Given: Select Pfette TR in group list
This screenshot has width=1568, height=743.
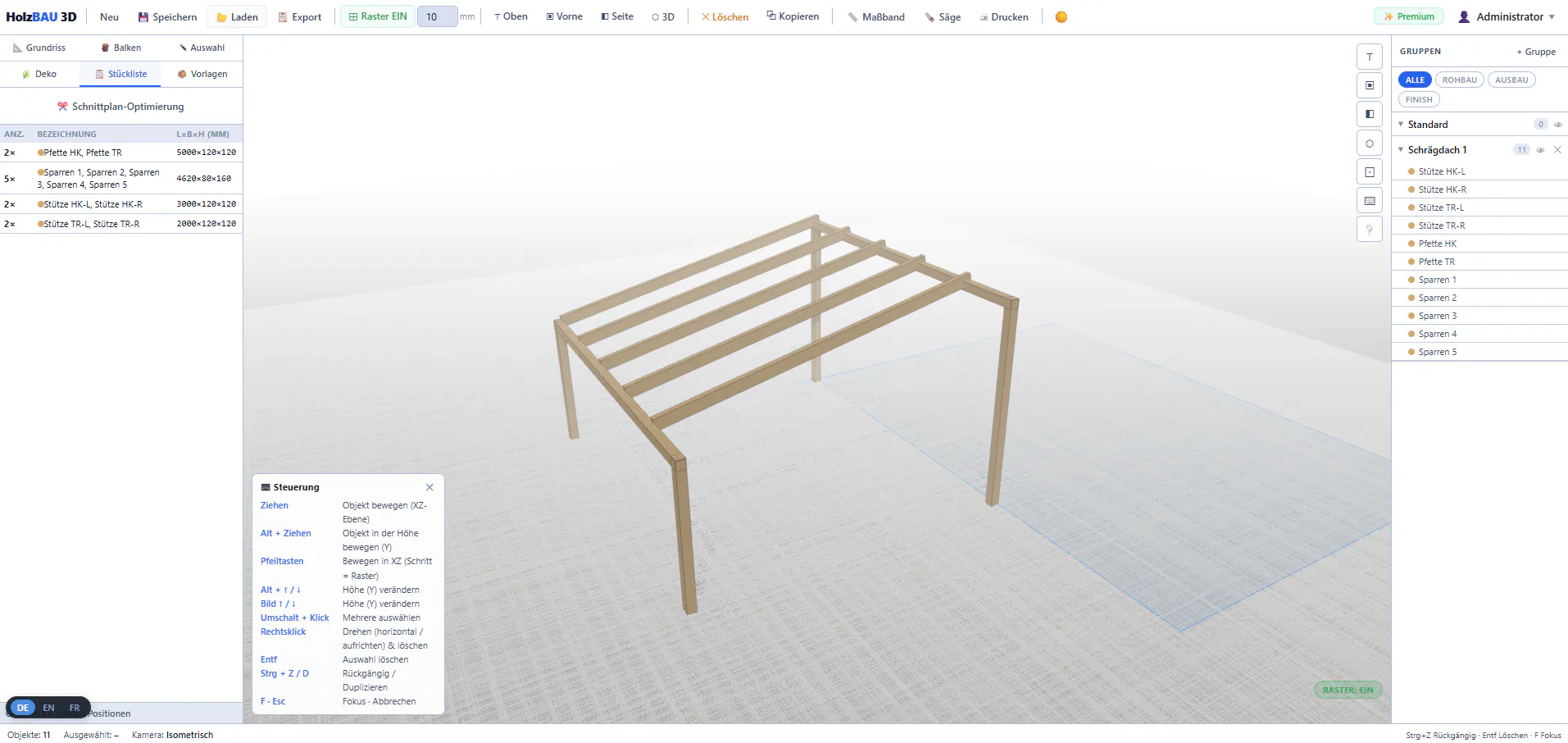Looking at the screenshot, I should click(1479, 262).
